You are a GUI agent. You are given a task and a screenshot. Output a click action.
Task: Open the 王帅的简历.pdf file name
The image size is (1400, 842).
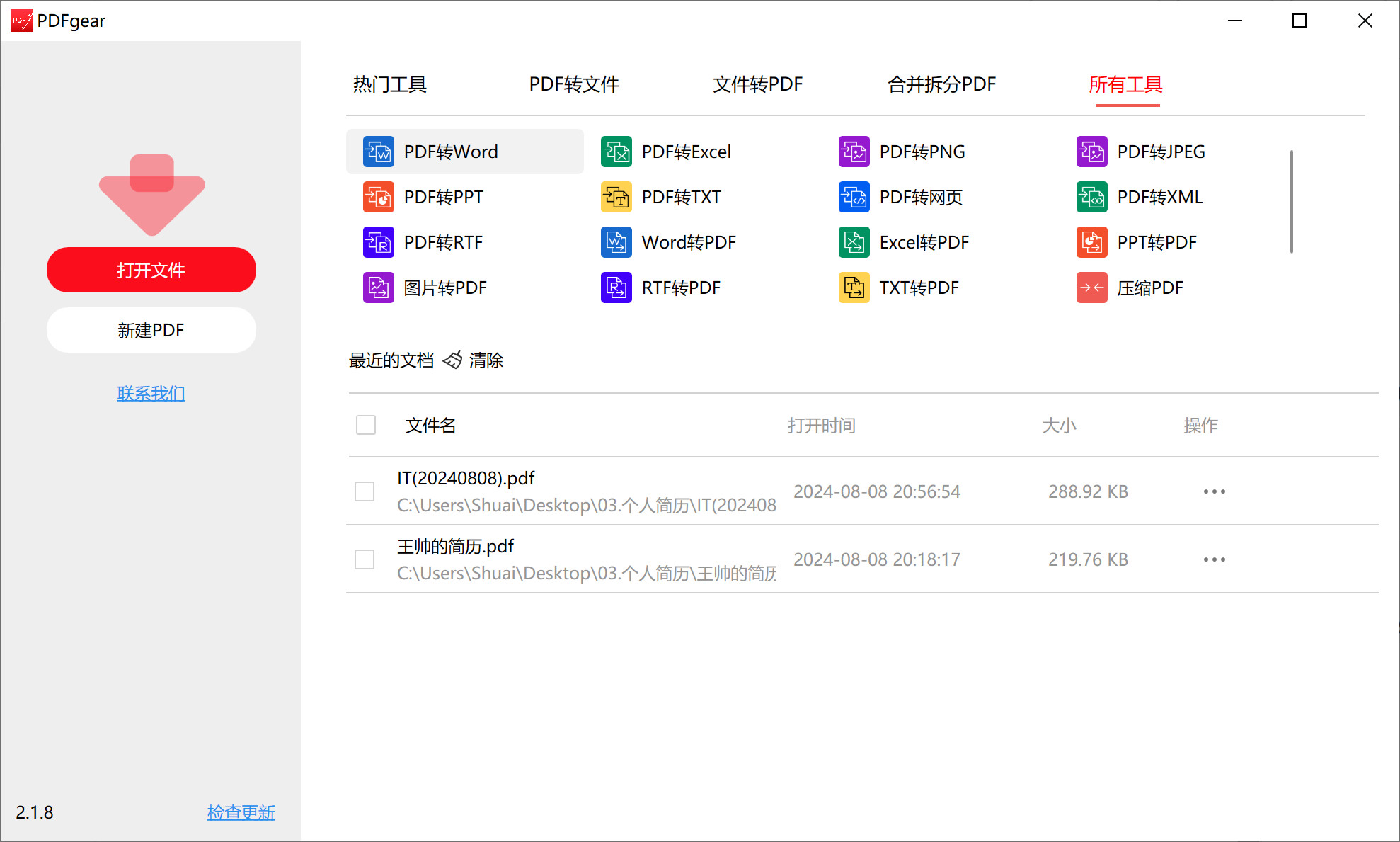pyautogui.click(x=455, y=546)
